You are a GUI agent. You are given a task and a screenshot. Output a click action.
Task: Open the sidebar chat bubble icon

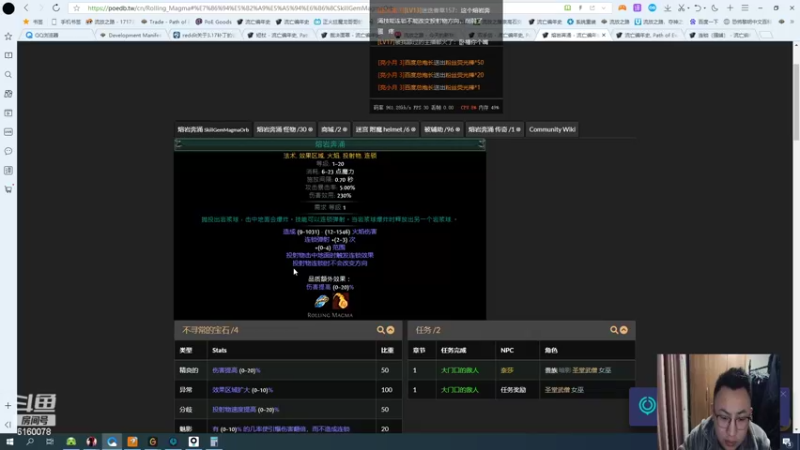point(8,151)
